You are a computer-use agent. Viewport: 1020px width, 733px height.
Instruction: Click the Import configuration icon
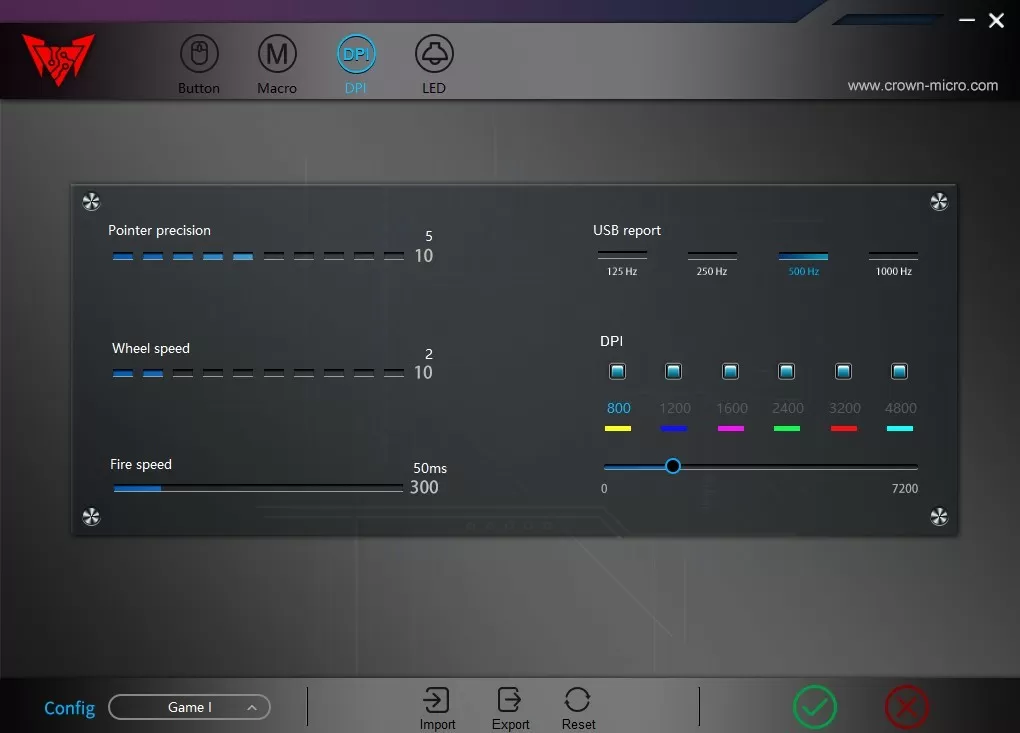[x=437, y=700]
